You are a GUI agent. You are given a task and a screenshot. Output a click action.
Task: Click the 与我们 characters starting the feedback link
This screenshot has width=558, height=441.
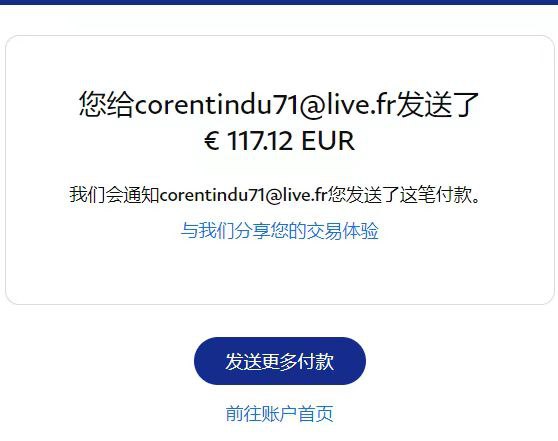pos(207,230)
